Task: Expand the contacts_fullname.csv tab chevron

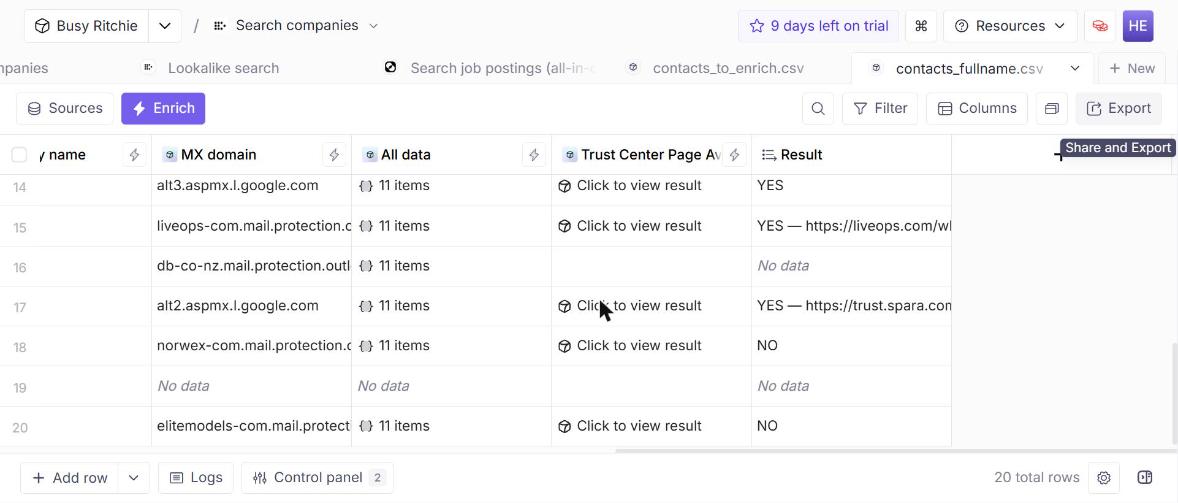Action: tap(1075, 68)
